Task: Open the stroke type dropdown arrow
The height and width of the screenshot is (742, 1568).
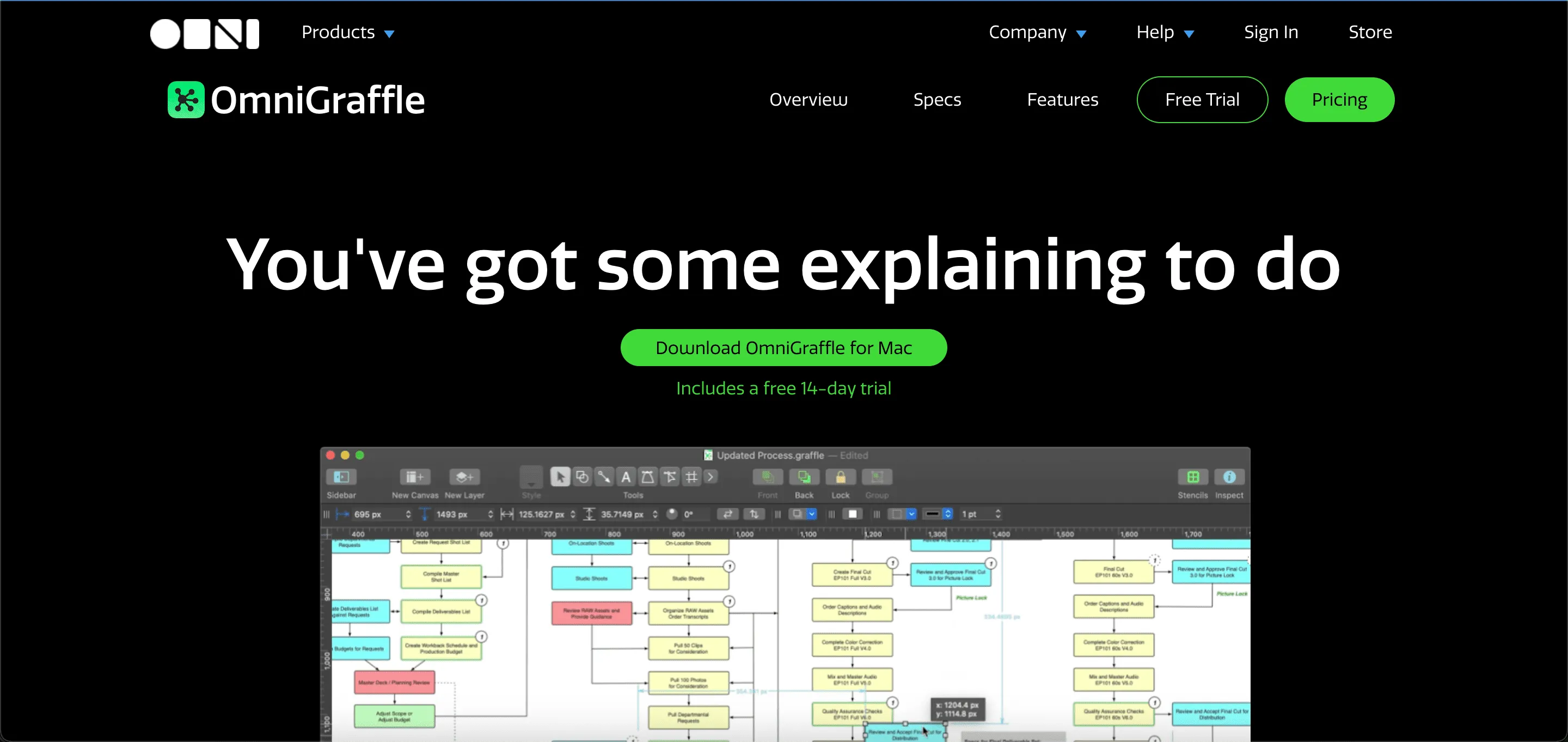Action: [x=911, y=514]
